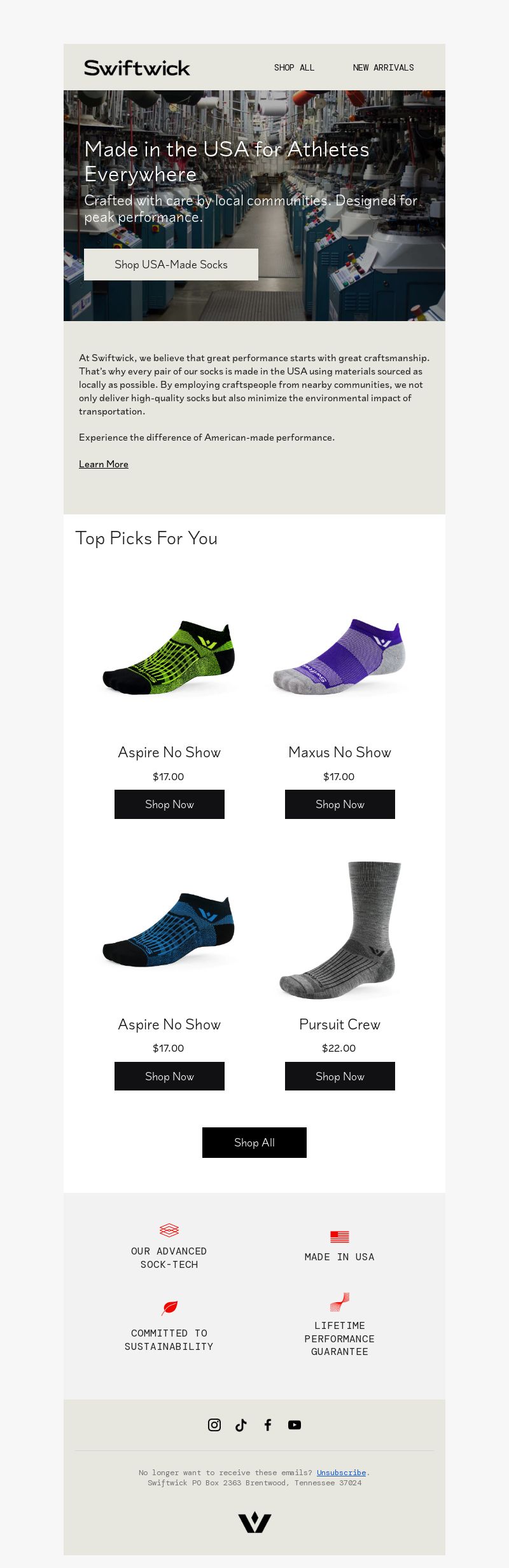Click the sustainability leaf icon
Image resolution: width=509 pixels, height=1568 pixels.
170,1307
